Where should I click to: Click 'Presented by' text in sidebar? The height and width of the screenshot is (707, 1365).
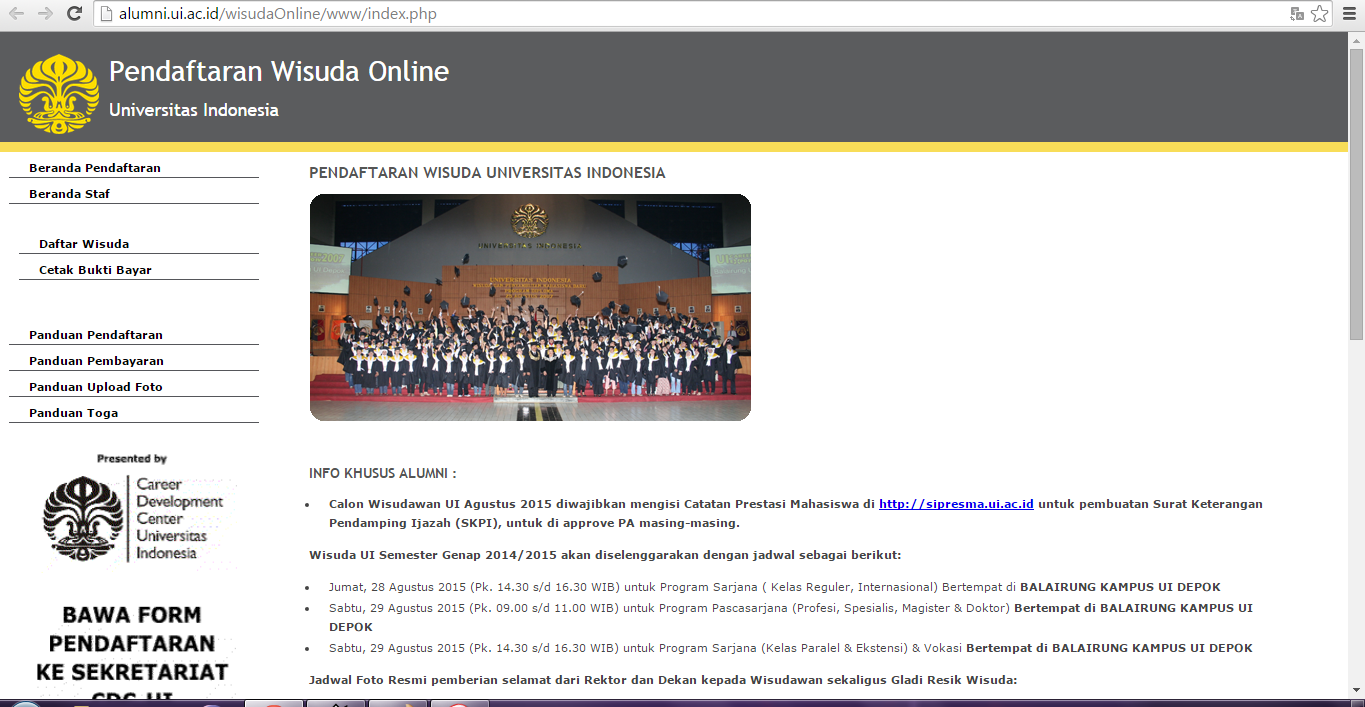click(x=132, y=459)
